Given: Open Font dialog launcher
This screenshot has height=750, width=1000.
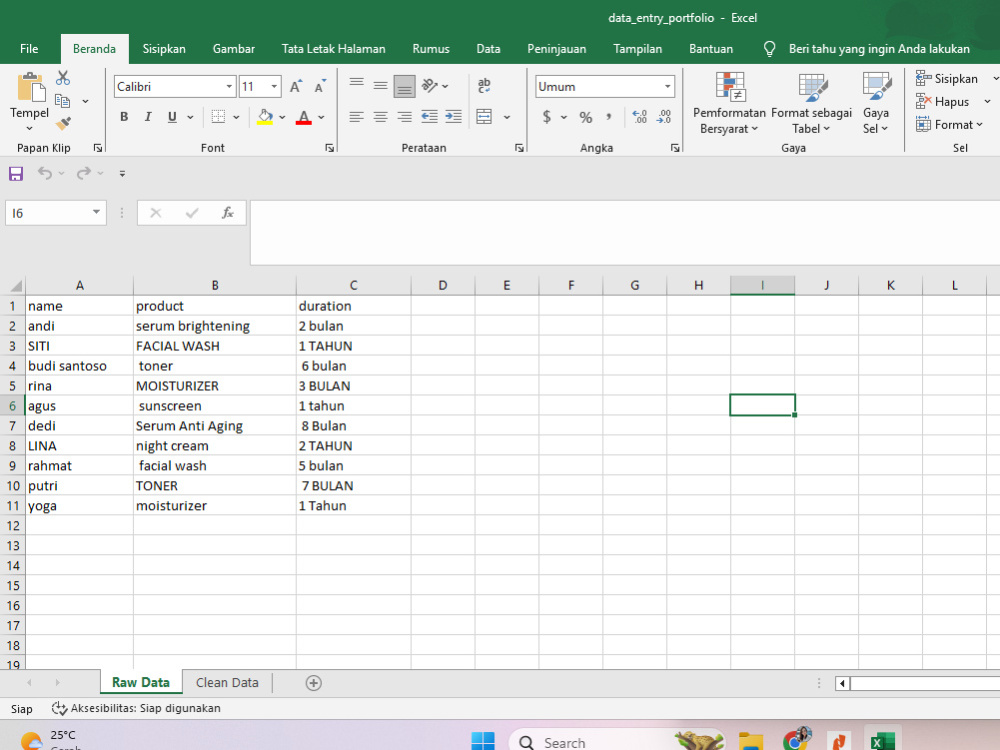Looking at the screenshot, I should click(330, 148).
